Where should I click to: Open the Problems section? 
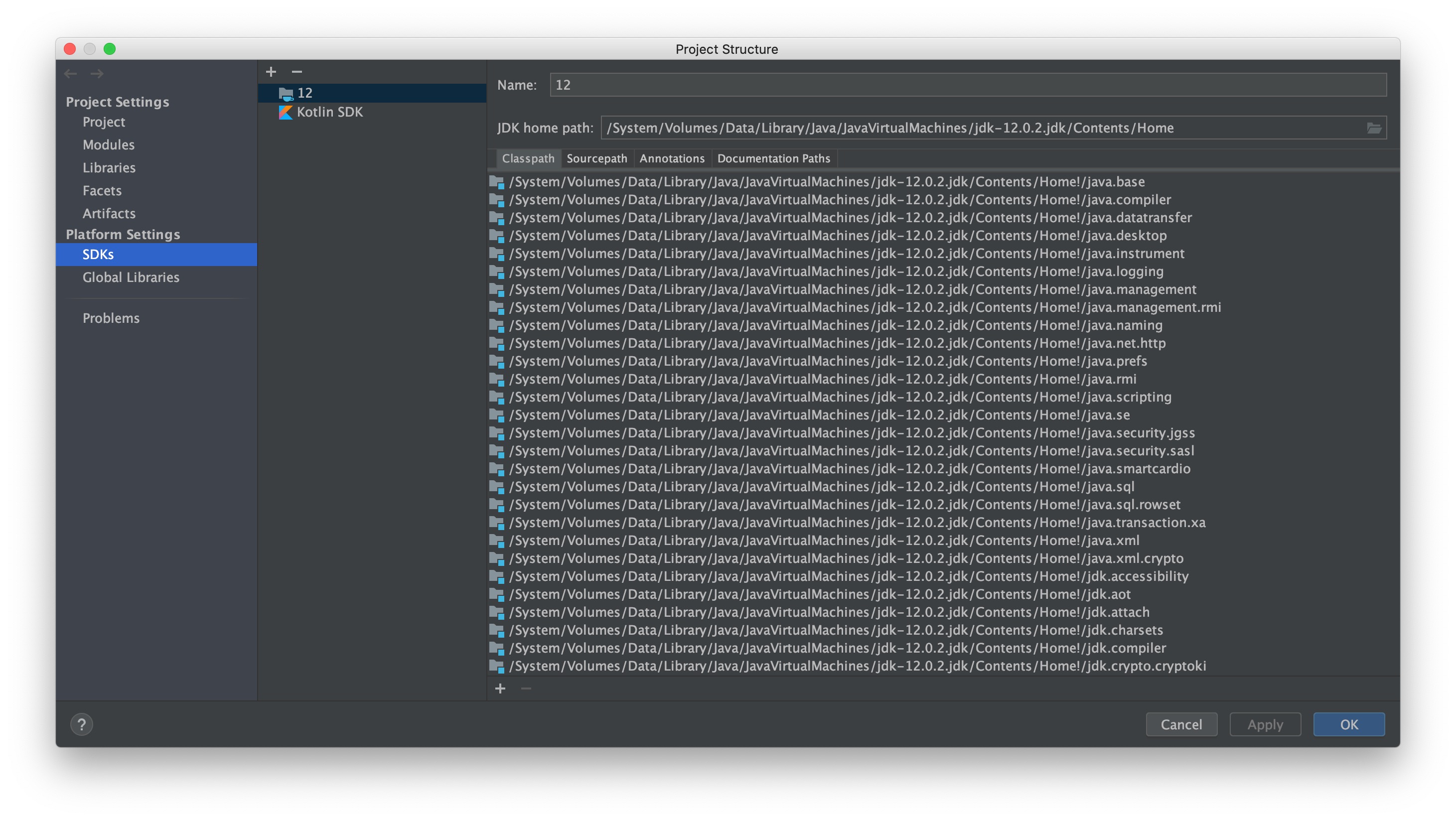tap(111, 318)
